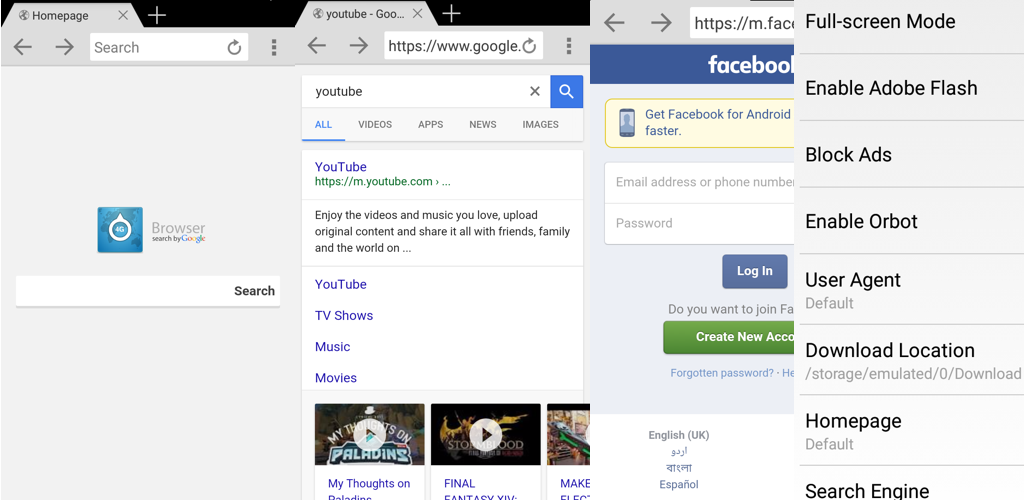Viewport: 1024px width, 500px height.
Task: Switch to APPS results tab
Action: tap(430, 125)
